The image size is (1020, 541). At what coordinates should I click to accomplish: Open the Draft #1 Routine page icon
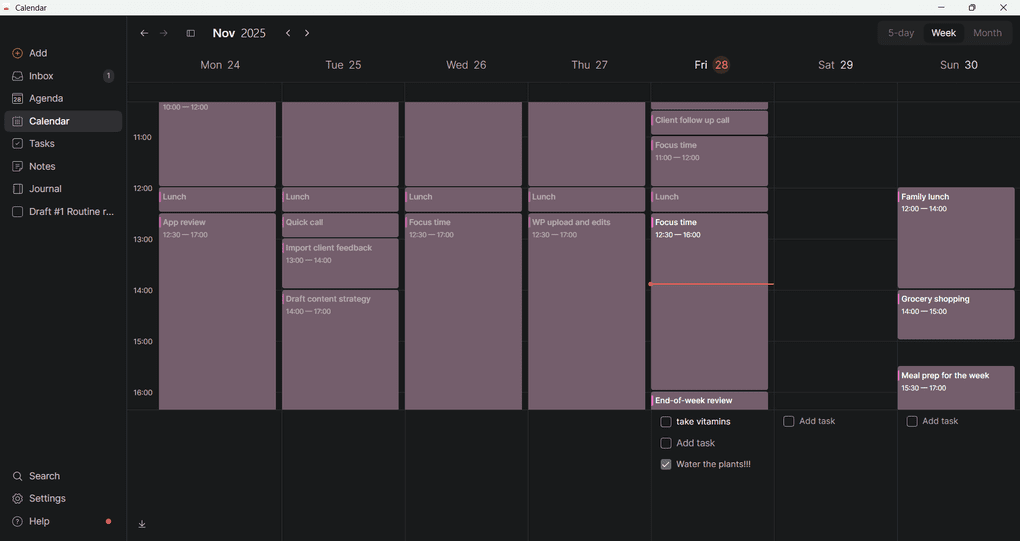(x=18, y=212)
